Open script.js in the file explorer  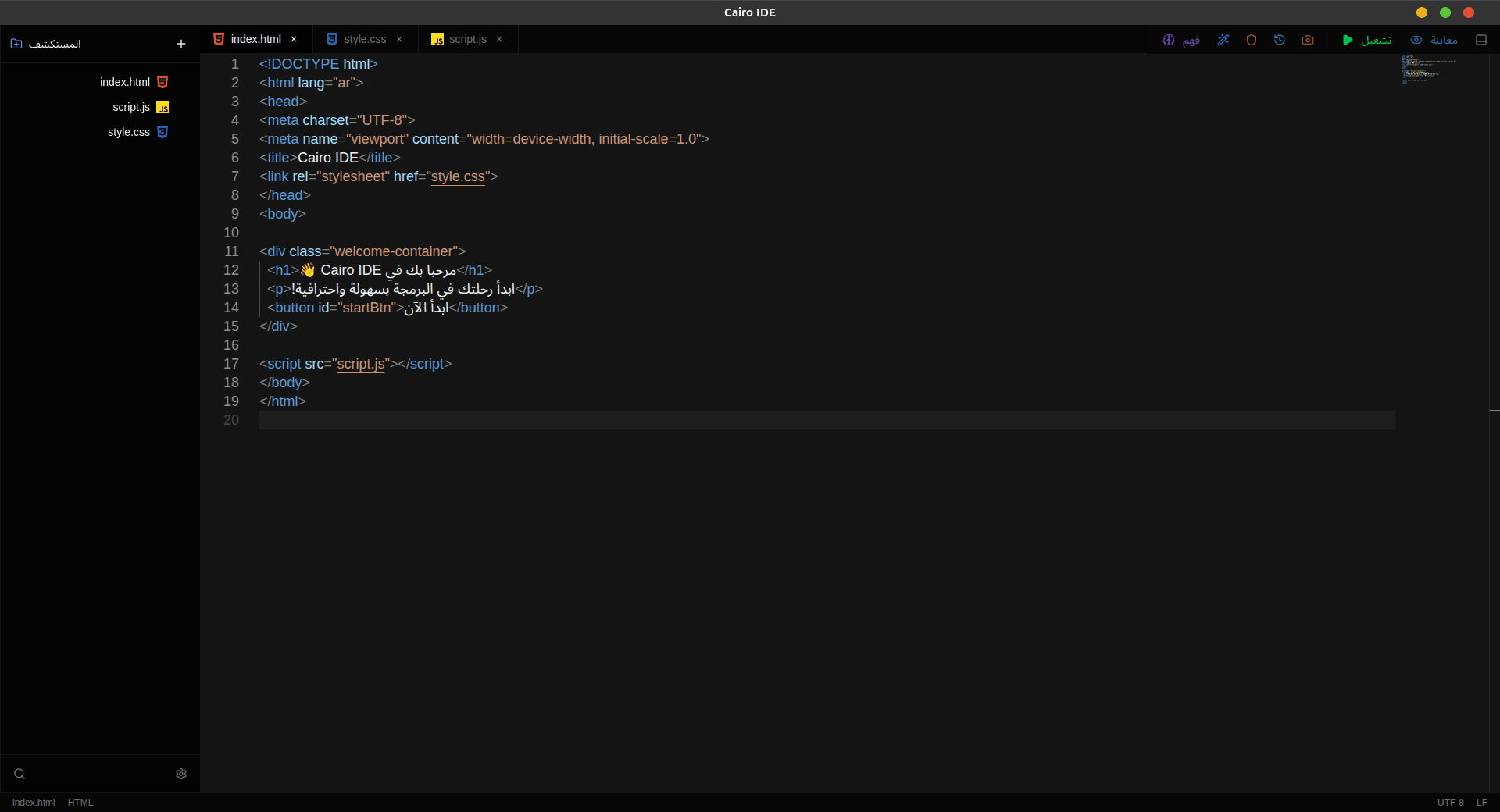(x=131, y=107)
